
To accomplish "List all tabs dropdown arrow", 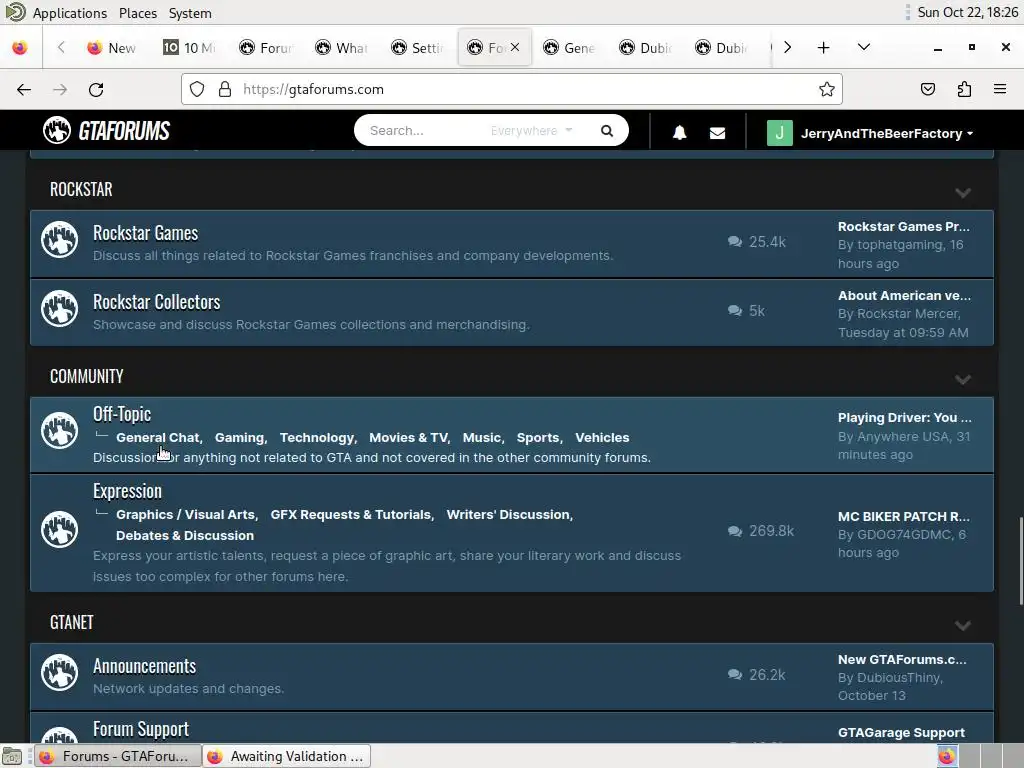I will coord(863,47).
